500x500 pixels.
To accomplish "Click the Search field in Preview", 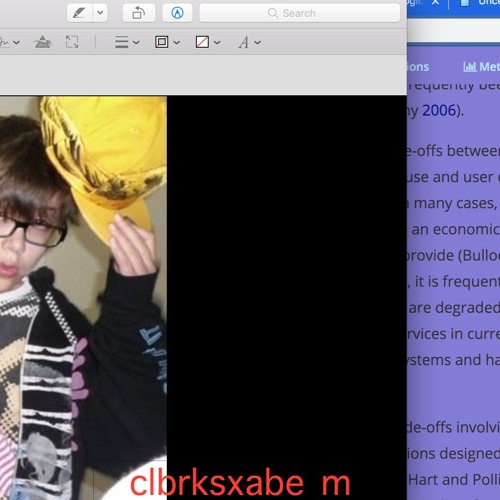I will click(300, 13).
